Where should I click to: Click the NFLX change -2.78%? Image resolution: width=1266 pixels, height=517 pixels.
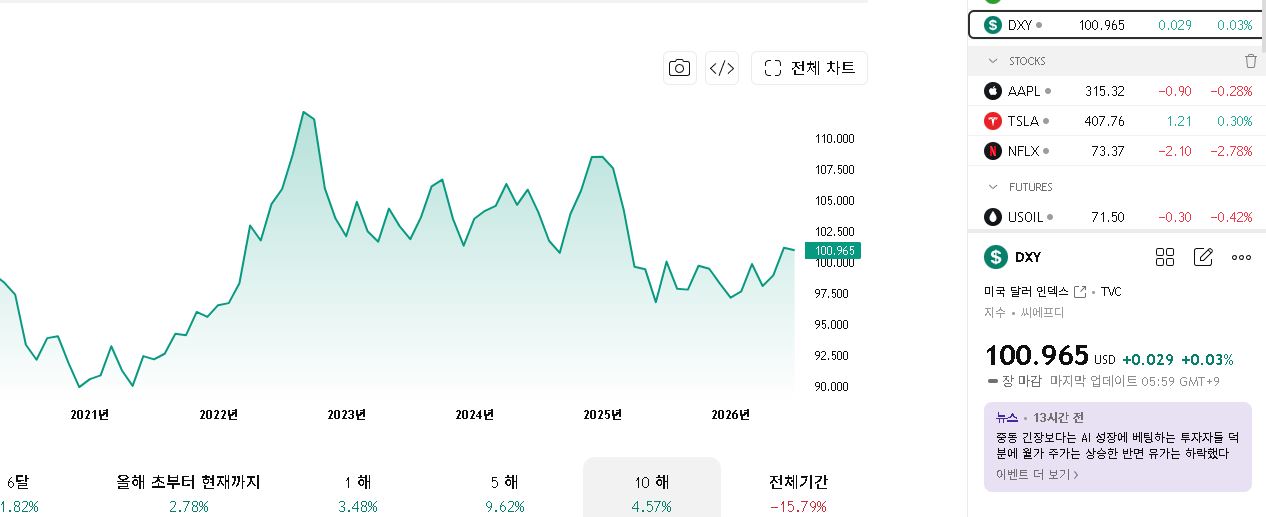point(1231,151)
